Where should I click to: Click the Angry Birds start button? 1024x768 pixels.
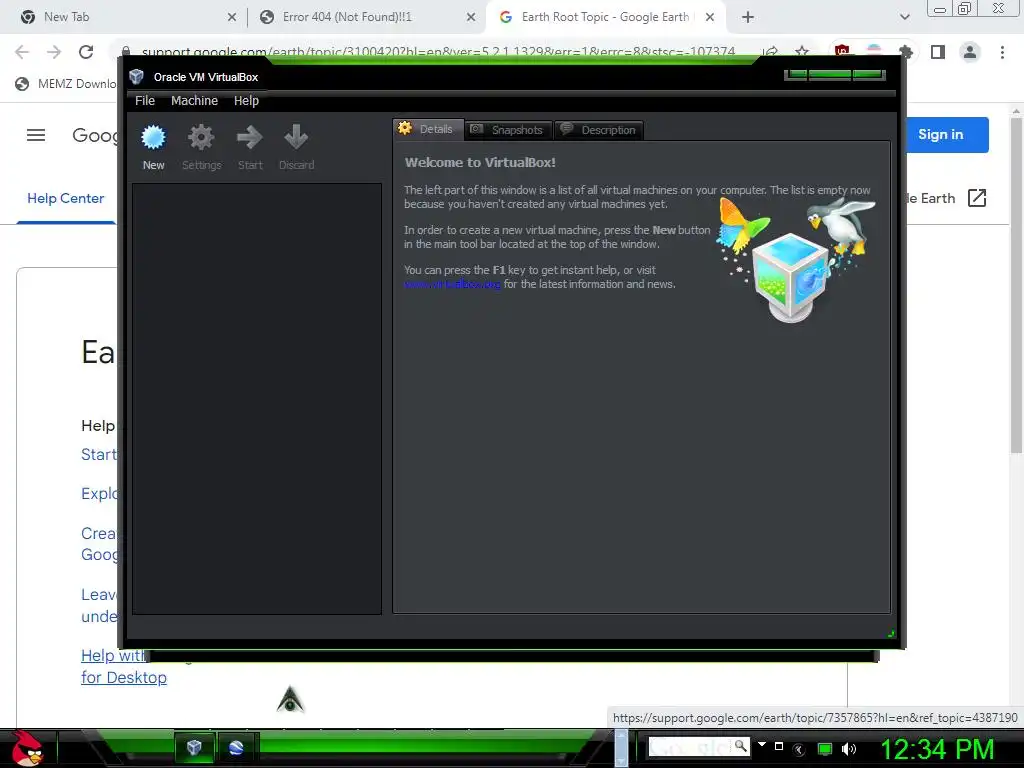click(27, 748)
